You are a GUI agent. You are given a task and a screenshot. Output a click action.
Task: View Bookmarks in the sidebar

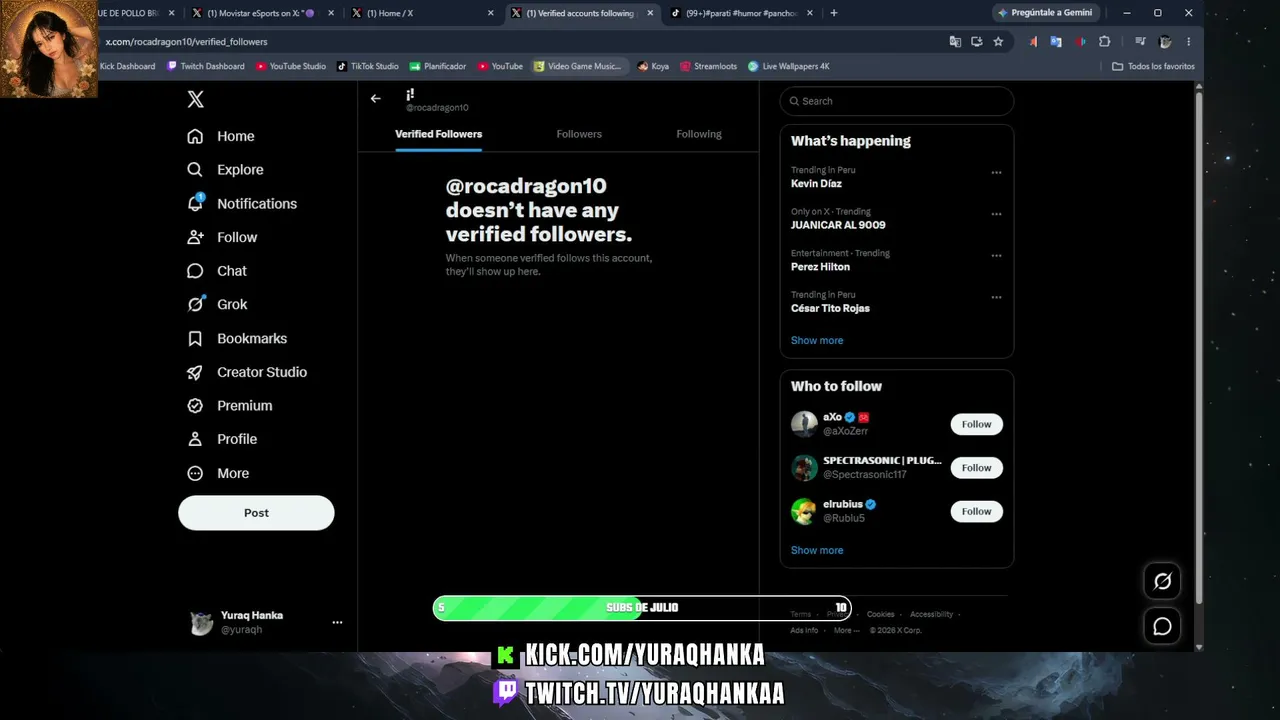[237, 338]
